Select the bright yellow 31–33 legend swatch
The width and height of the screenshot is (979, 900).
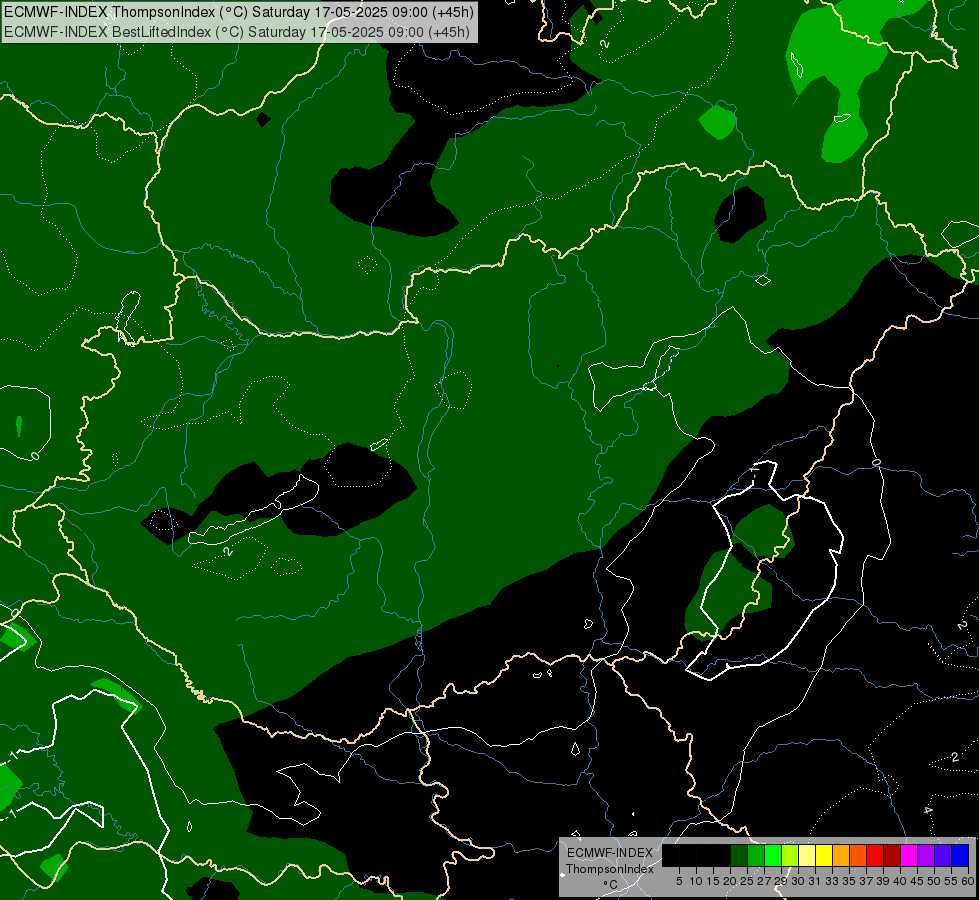(824, 855)
